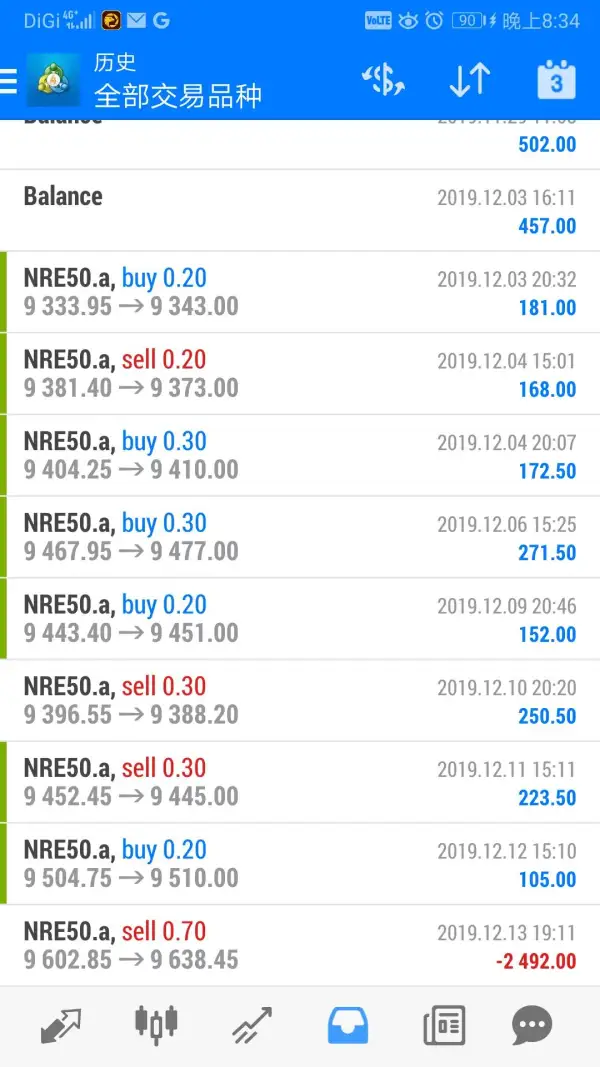Image resolution: width=600 pixels, height=1067 pixels.
Task: Open the News tab icon
Action: pyautogui.click(x=444, y=1026)
